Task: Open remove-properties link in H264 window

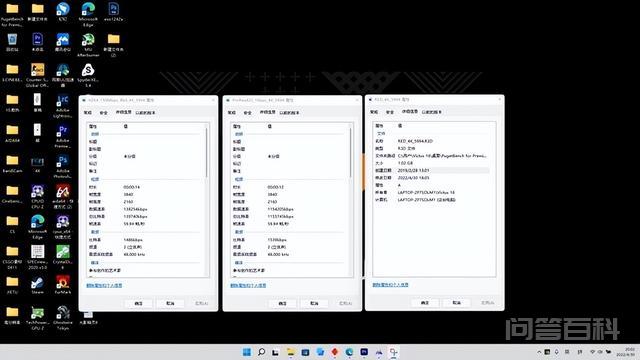Action: (x=104, y=285)
